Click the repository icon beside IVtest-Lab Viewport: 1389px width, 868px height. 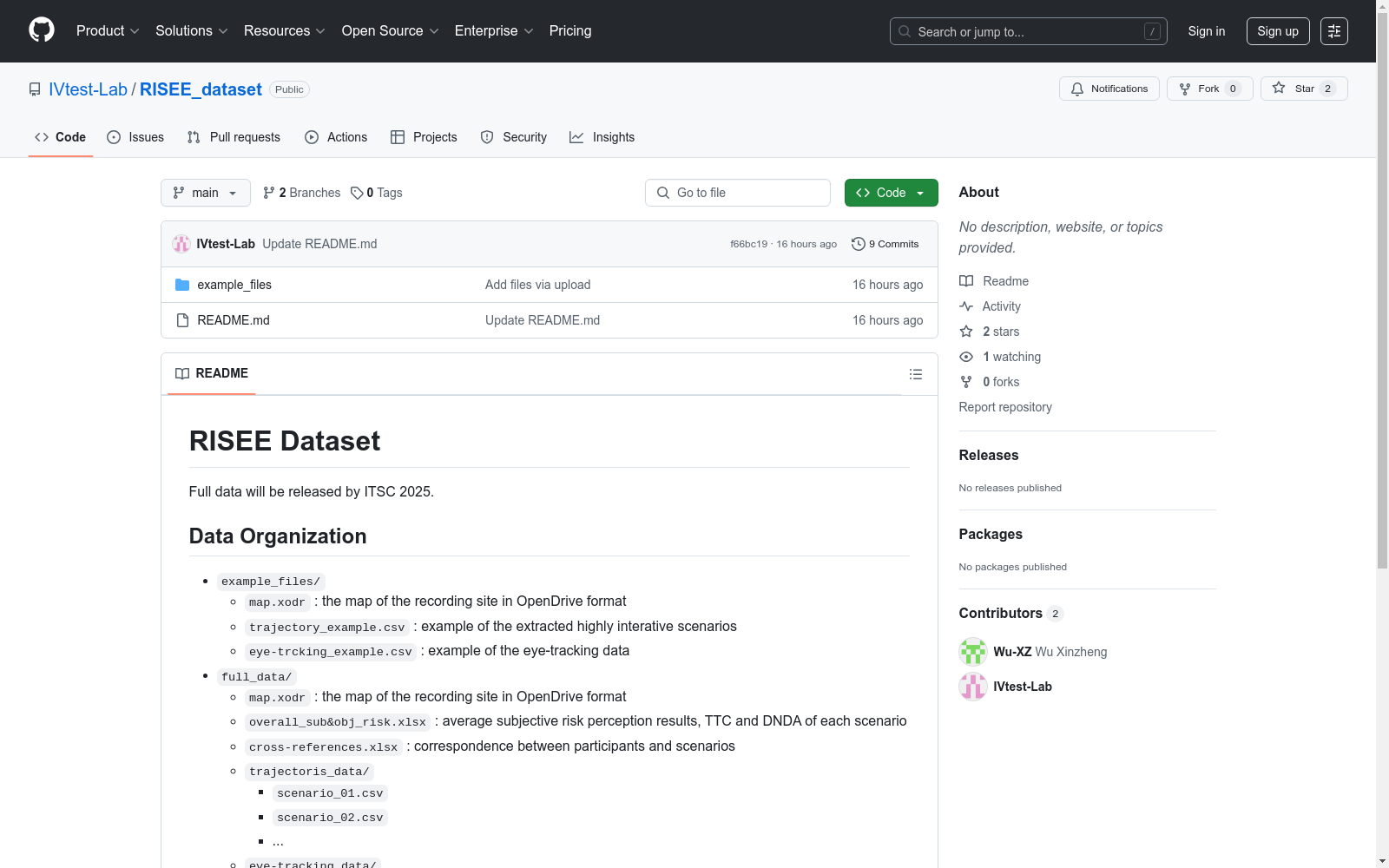35,89
